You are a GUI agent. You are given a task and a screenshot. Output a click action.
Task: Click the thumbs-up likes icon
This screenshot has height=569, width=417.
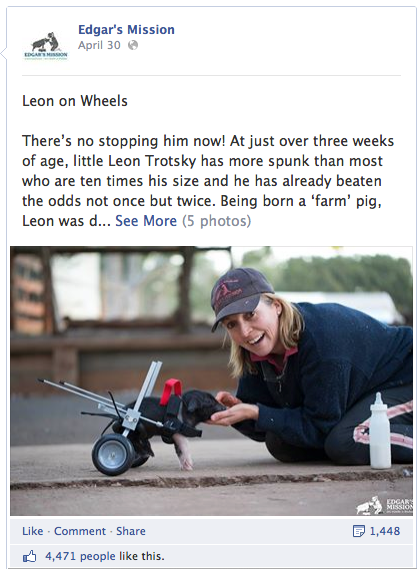tap(30, 556)
